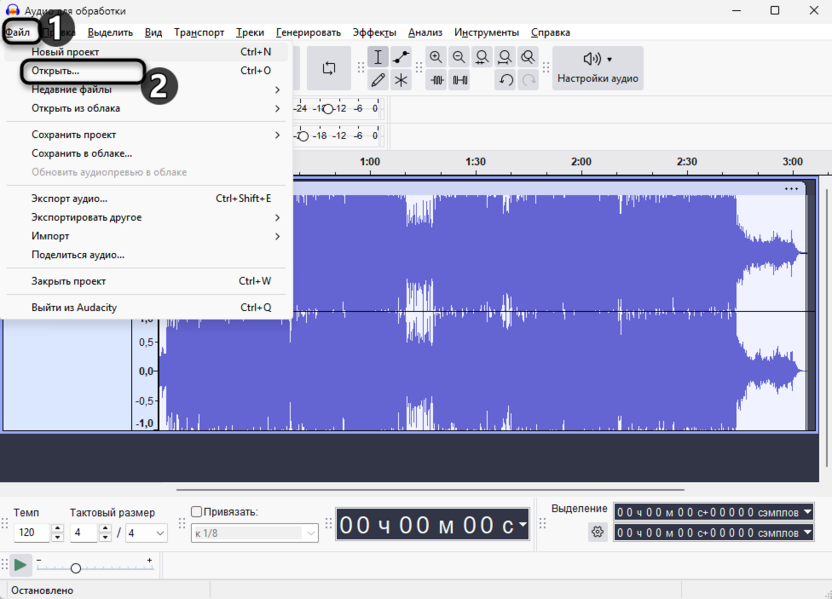The width and height of the screenshot is (832, 599).
Task: Click the 2:00 mark on timeline ruler
Action: [x=581, y=162]
